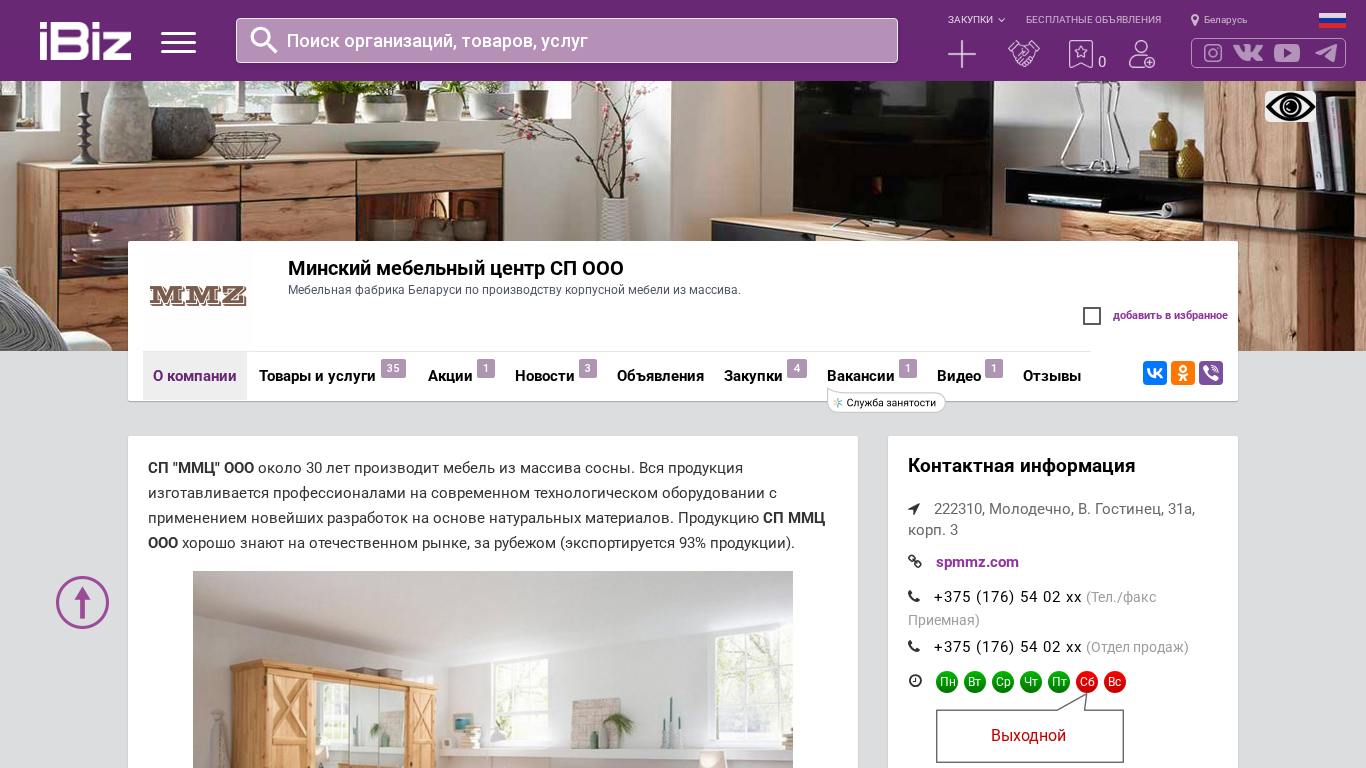Open the hamburger menu
The height and width of the screenshot is (768, 1366).
click(x=178, y=42)
